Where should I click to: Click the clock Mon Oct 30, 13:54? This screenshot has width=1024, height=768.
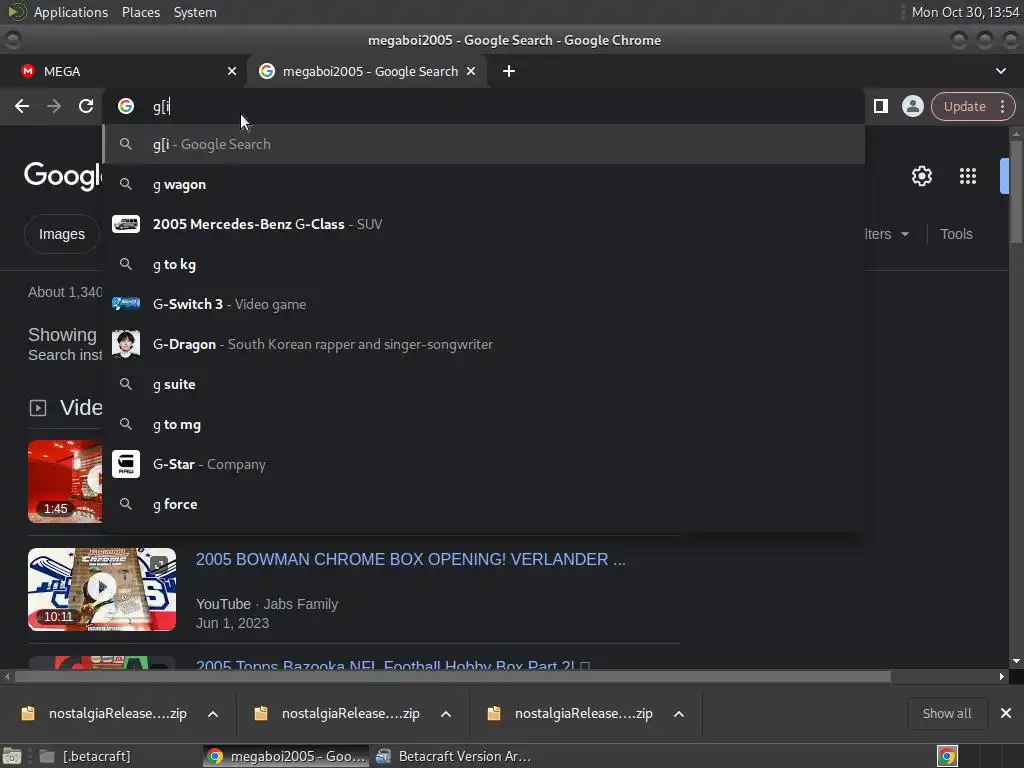[x=965, y=12]
